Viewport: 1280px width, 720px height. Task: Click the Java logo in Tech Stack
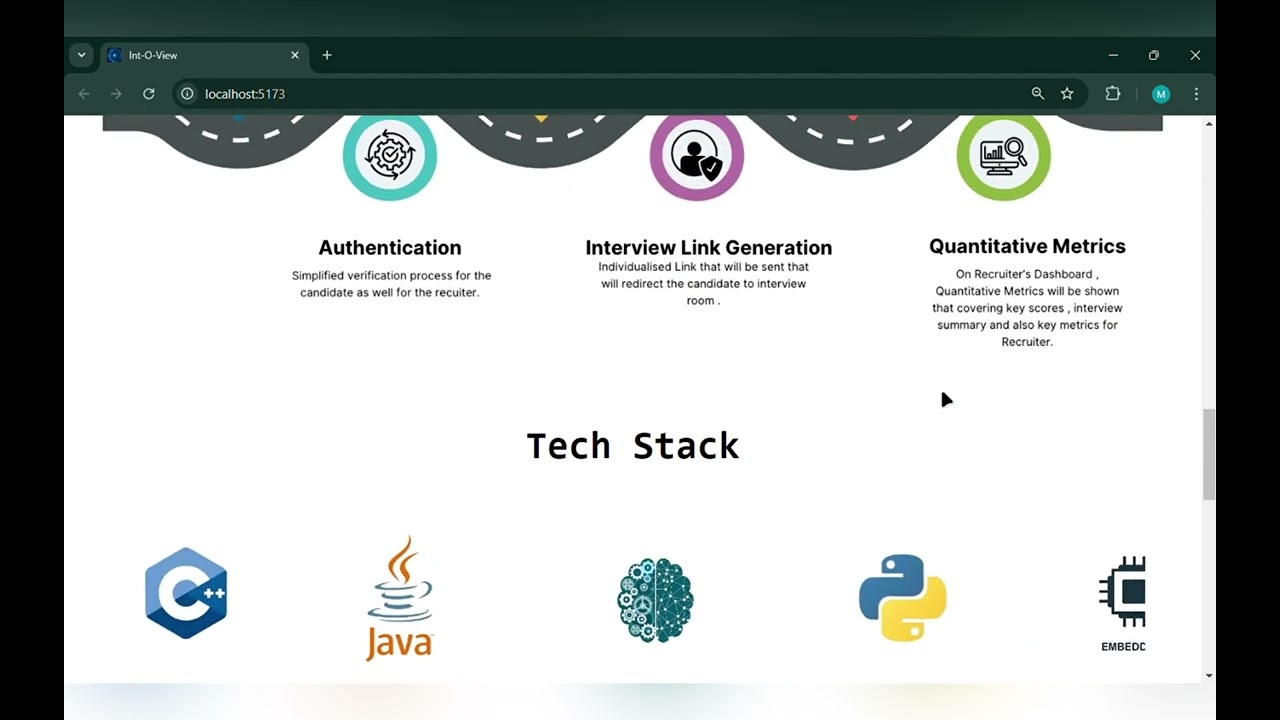pos(399,598)
